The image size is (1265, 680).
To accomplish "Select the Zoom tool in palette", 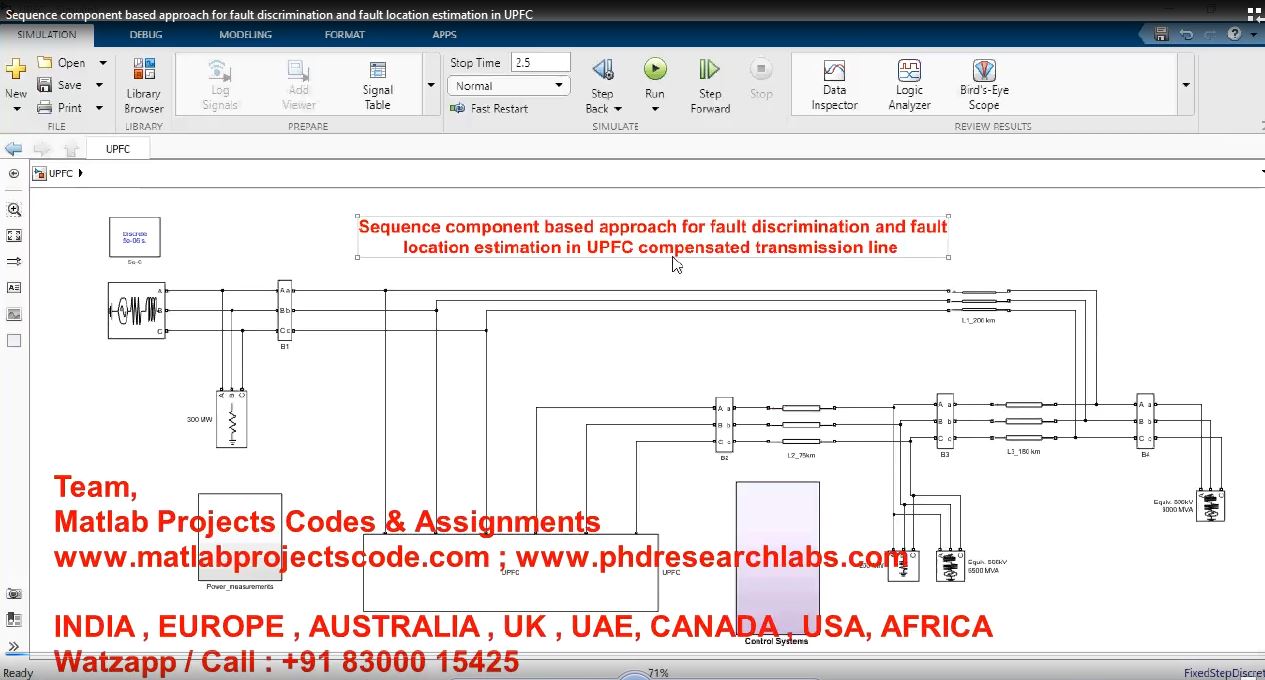I will click(x=14, y=210).
